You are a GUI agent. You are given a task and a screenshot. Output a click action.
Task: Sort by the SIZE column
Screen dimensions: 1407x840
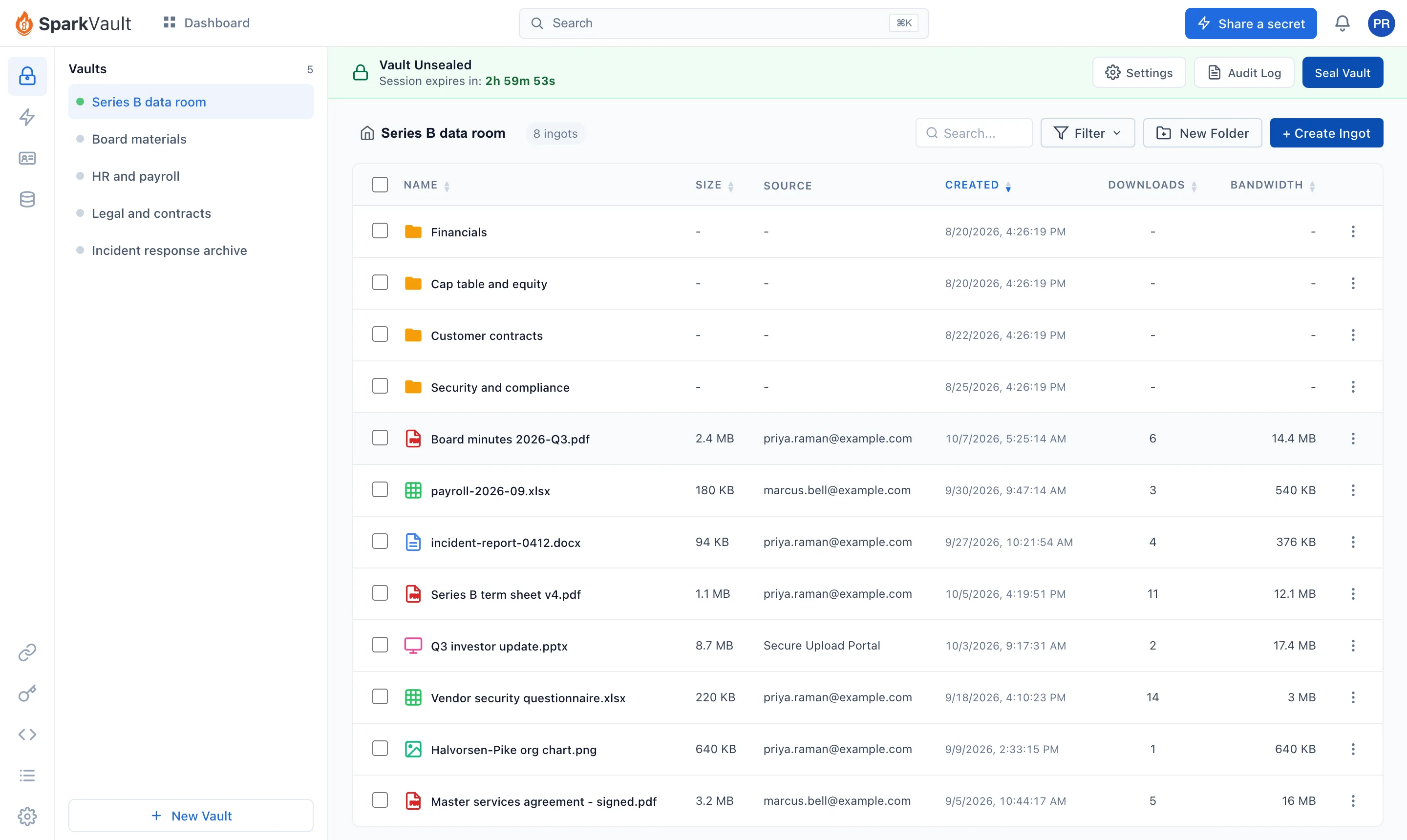click(714, 185)
